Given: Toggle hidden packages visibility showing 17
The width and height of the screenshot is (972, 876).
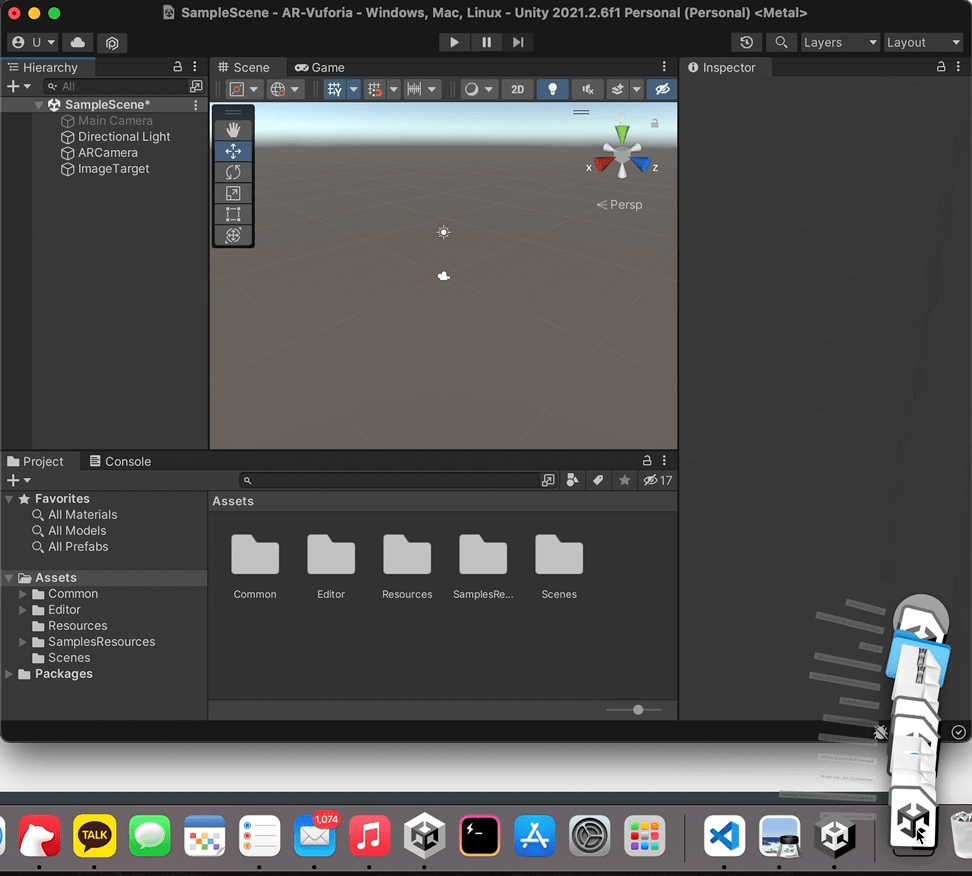Looking at the screenshot, I should tap(658, 480).
